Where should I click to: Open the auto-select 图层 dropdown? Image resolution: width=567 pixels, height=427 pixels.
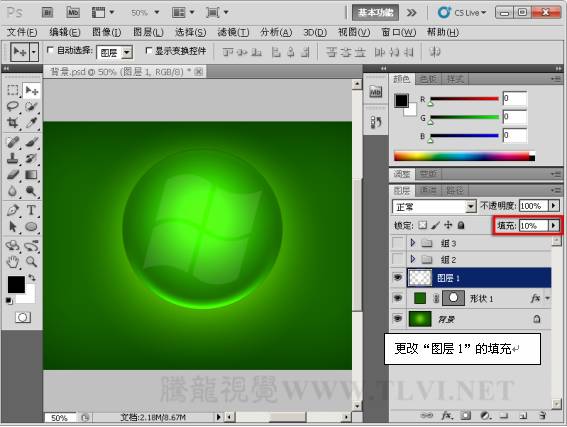127,53
